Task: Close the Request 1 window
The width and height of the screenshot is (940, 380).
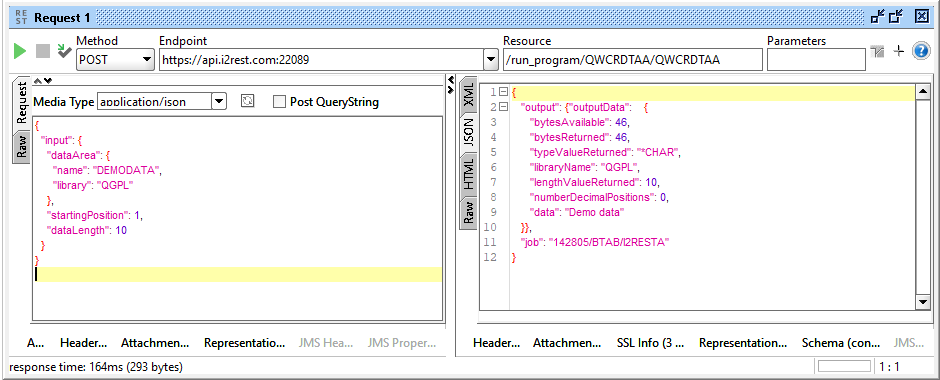Action: [921, 17]
